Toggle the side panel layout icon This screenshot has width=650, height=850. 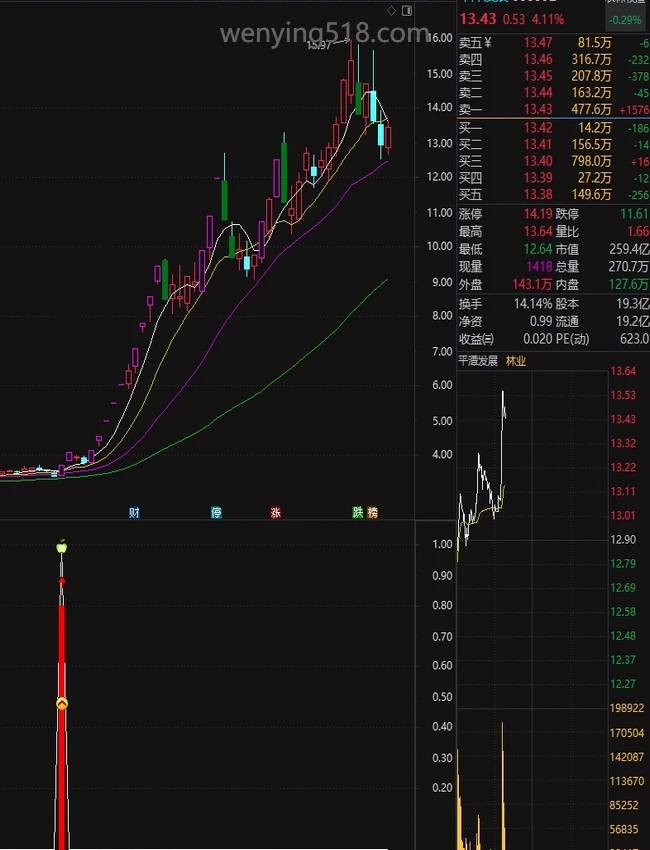406,10
